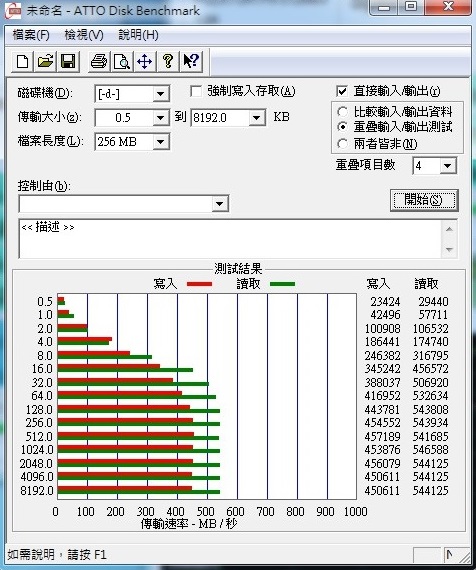Click write value 456079 in results
Viewport: 476px width, 570px height.
pyautogui.click(x=383, y=463)
